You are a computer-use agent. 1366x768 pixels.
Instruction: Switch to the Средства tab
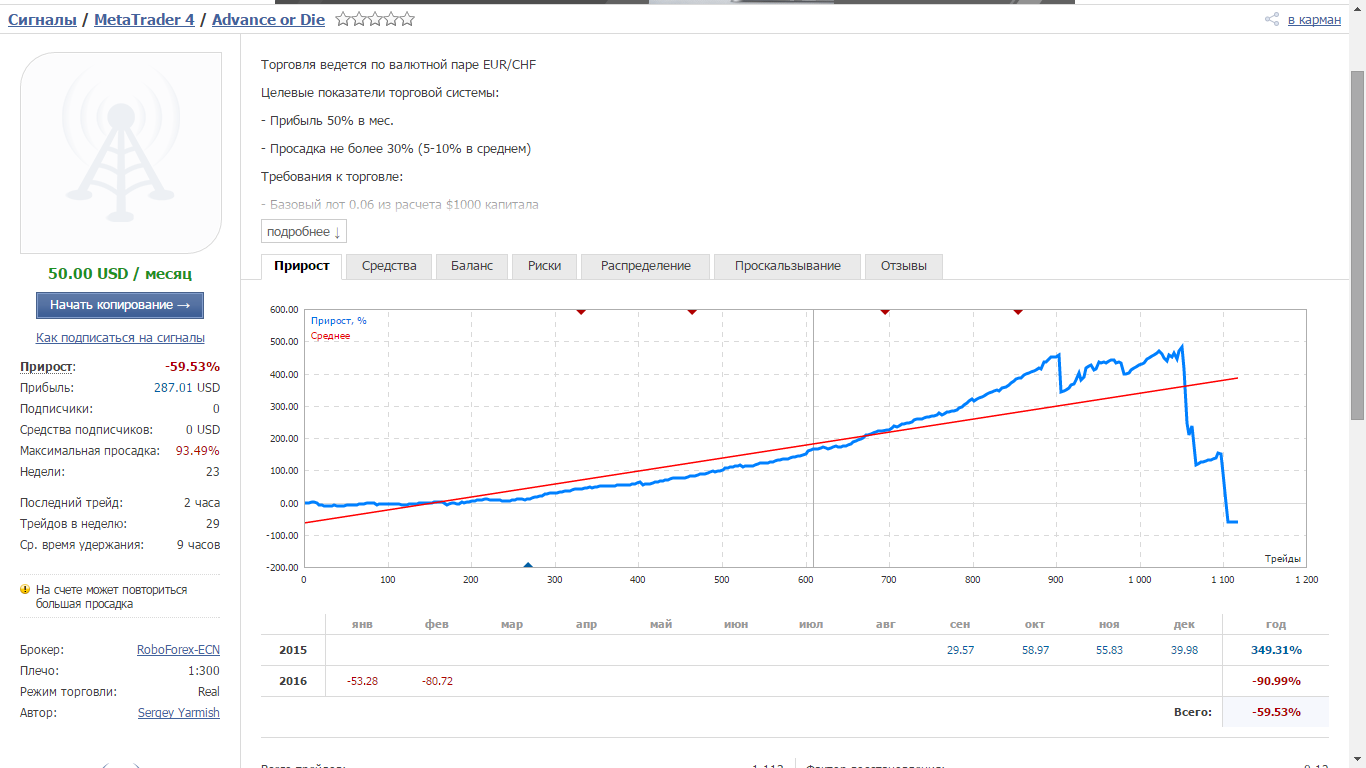tap(389, 266)
